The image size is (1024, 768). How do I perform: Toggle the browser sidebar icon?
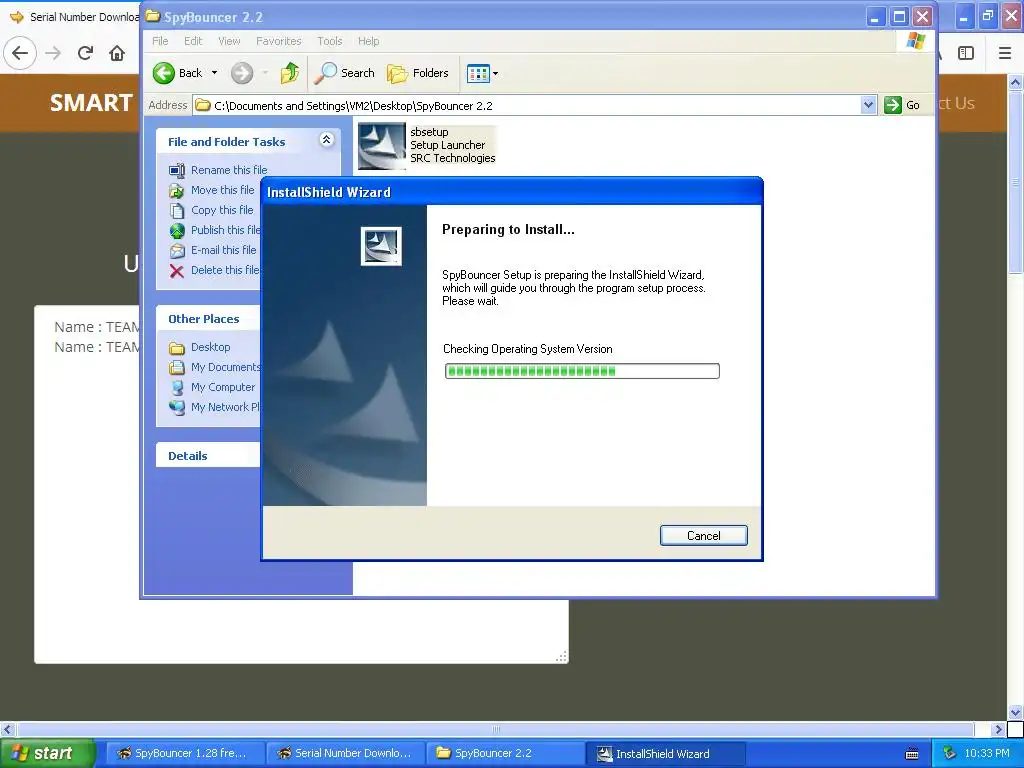coord(966,53)
